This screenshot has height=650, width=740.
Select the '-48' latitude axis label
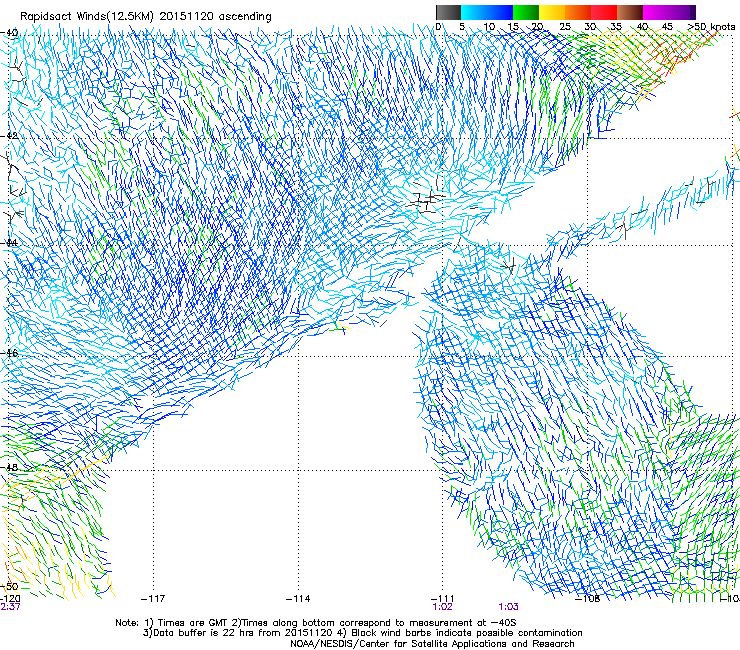tap(9, 467)
